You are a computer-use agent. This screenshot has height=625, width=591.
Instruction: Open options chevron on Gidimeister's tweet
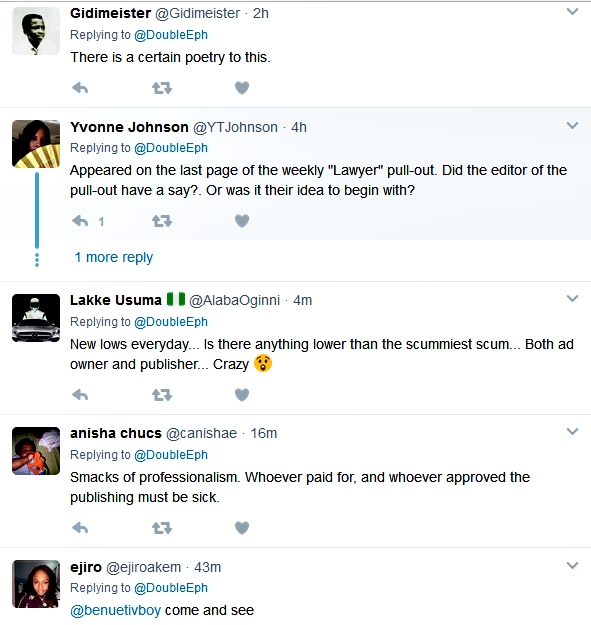(x=572, y=12)
